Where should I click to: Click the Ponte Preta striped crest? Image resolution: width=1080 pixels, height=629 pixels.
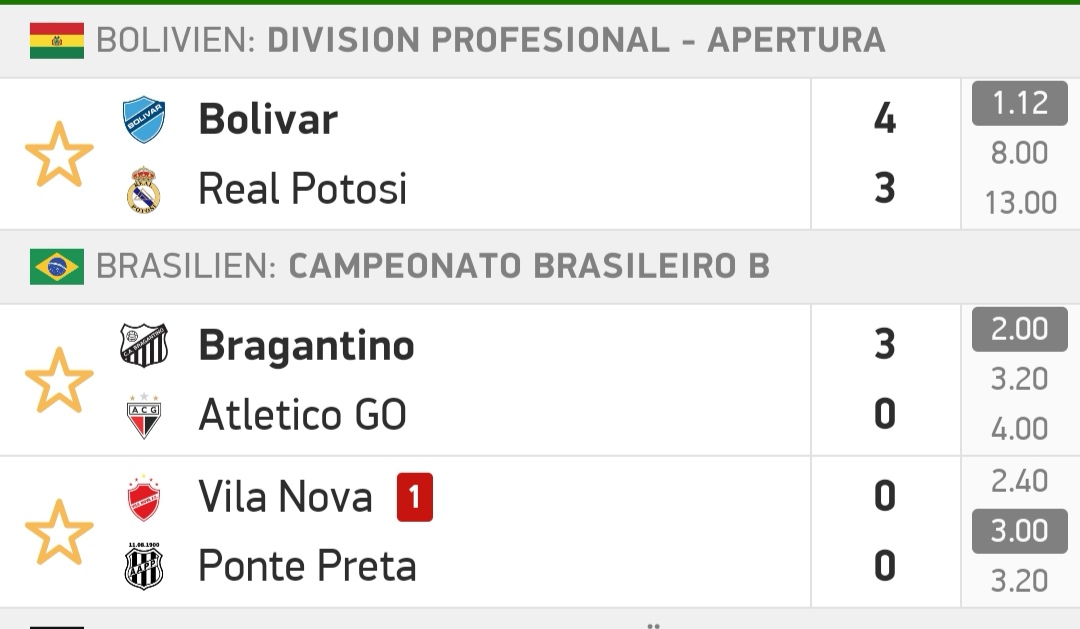(144, 566)
